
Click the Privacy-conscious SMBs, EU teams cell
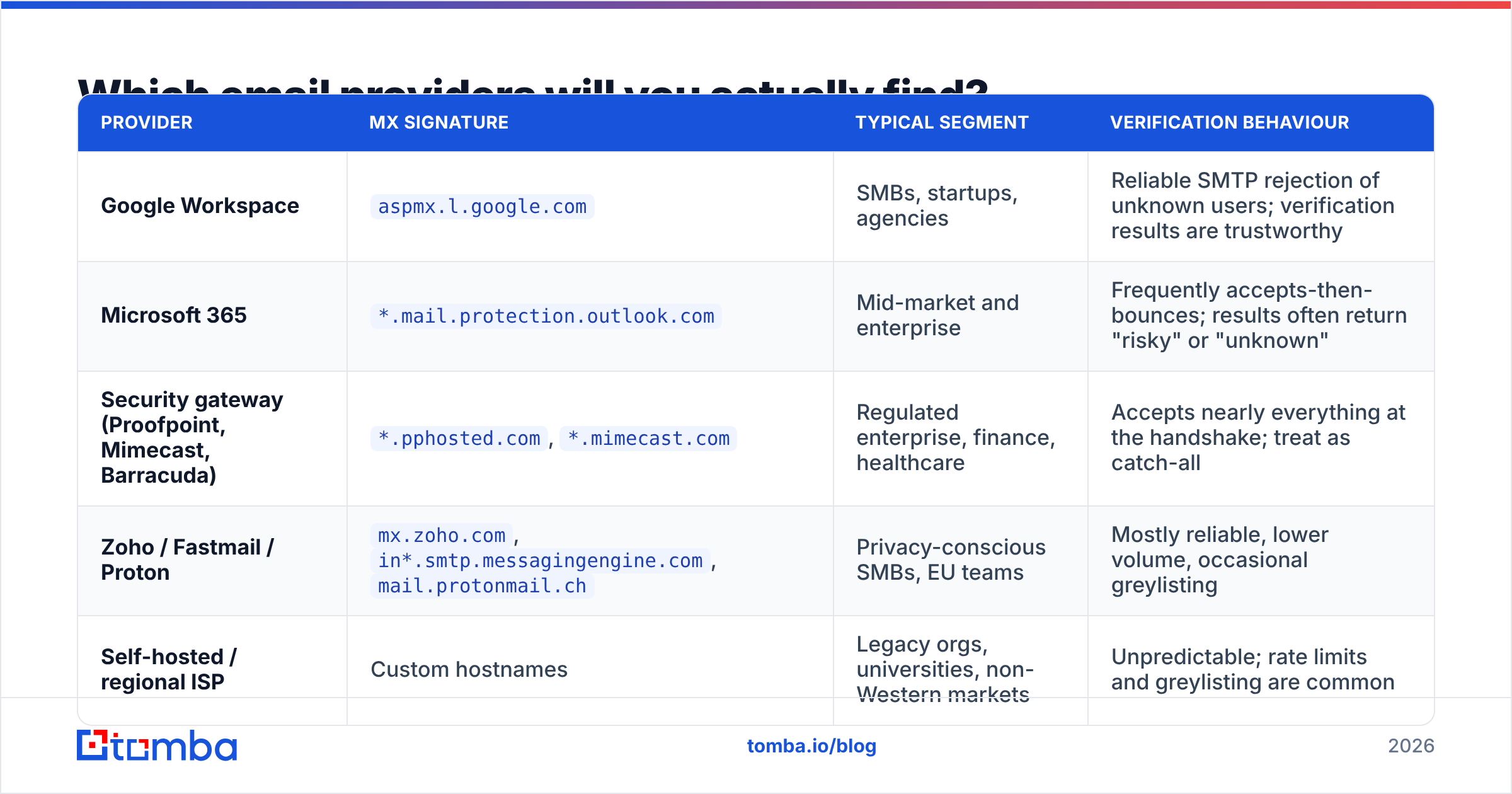[x=961, y=560]
